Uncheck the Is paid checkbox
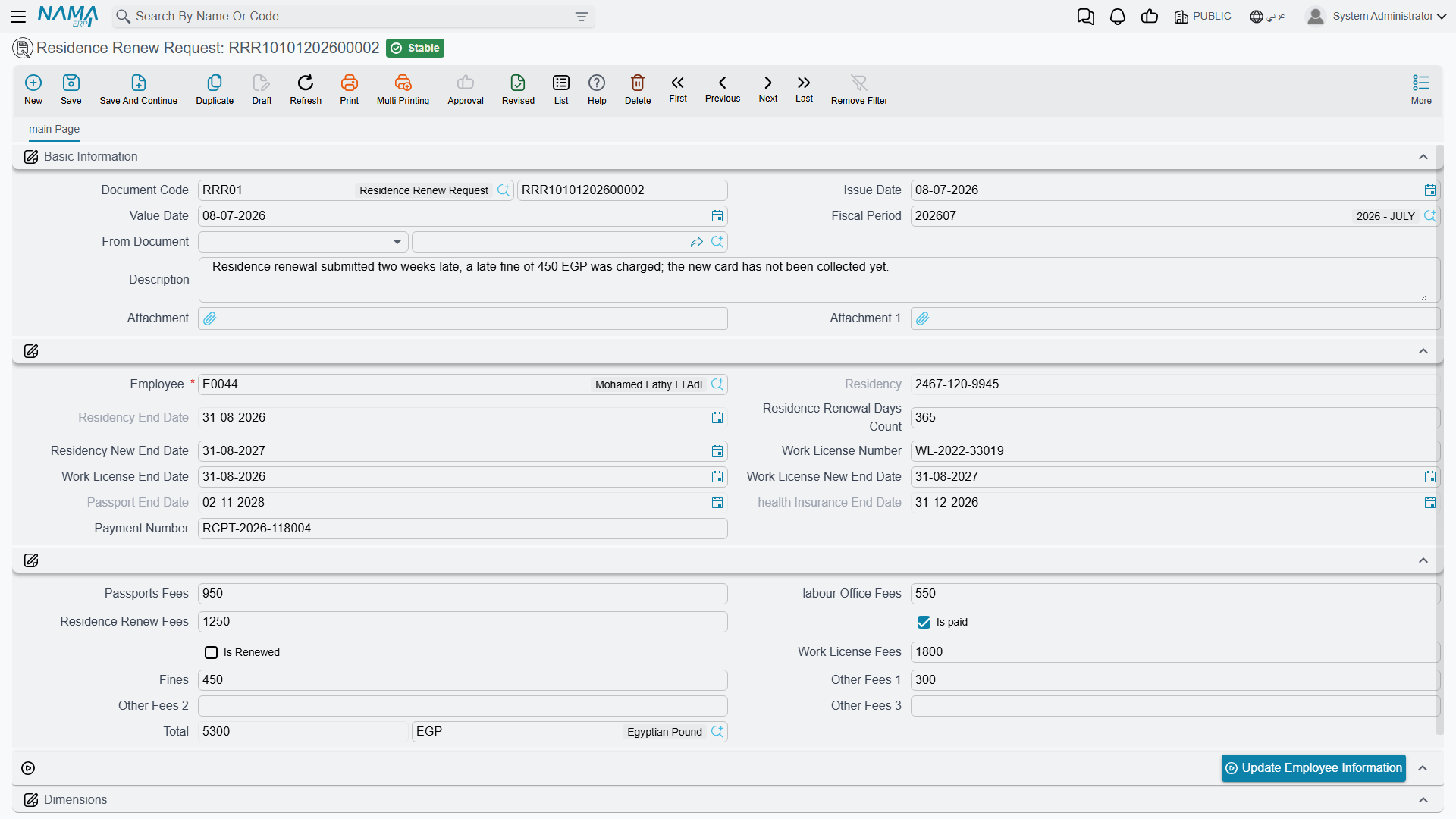Image resolution: width=1456 pixels, height=819 pixels. [924, 622]
